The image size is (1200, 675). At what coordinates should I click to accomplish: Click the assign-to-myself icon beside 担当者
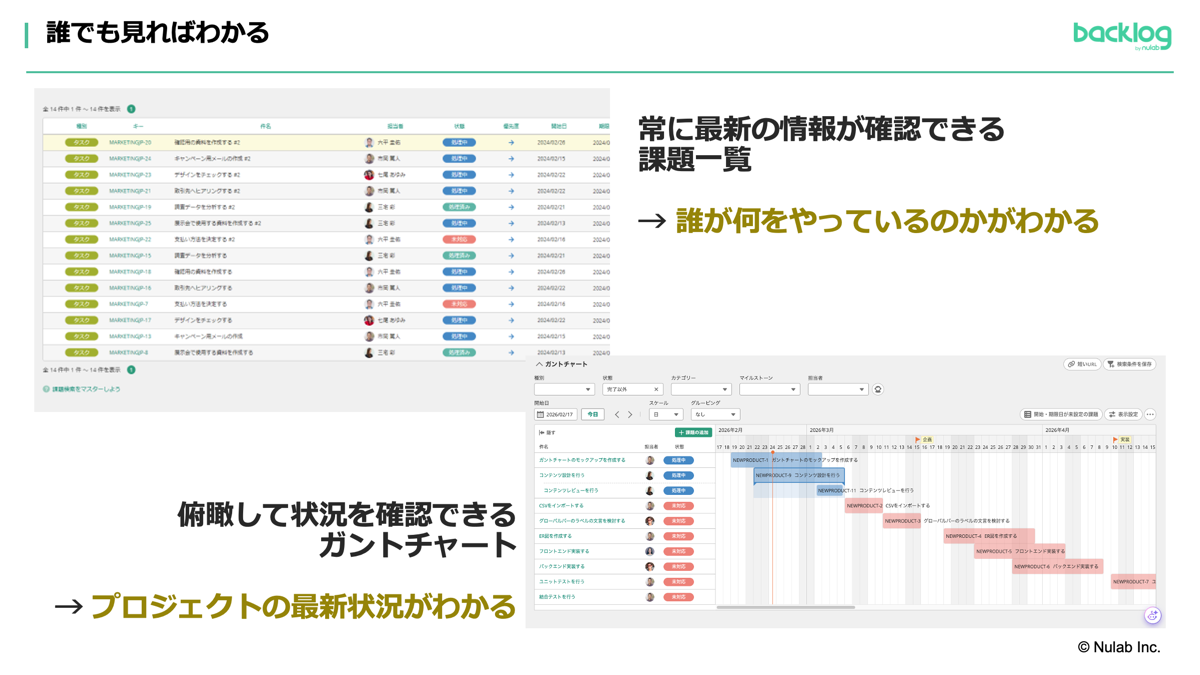pos(878,389)
